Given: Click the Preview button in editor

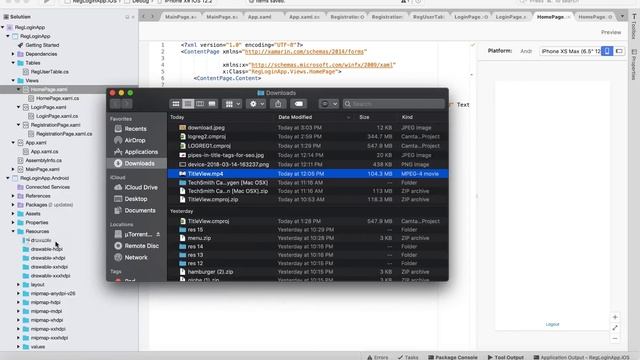Looking at the screenshot, I should point(611,32).
